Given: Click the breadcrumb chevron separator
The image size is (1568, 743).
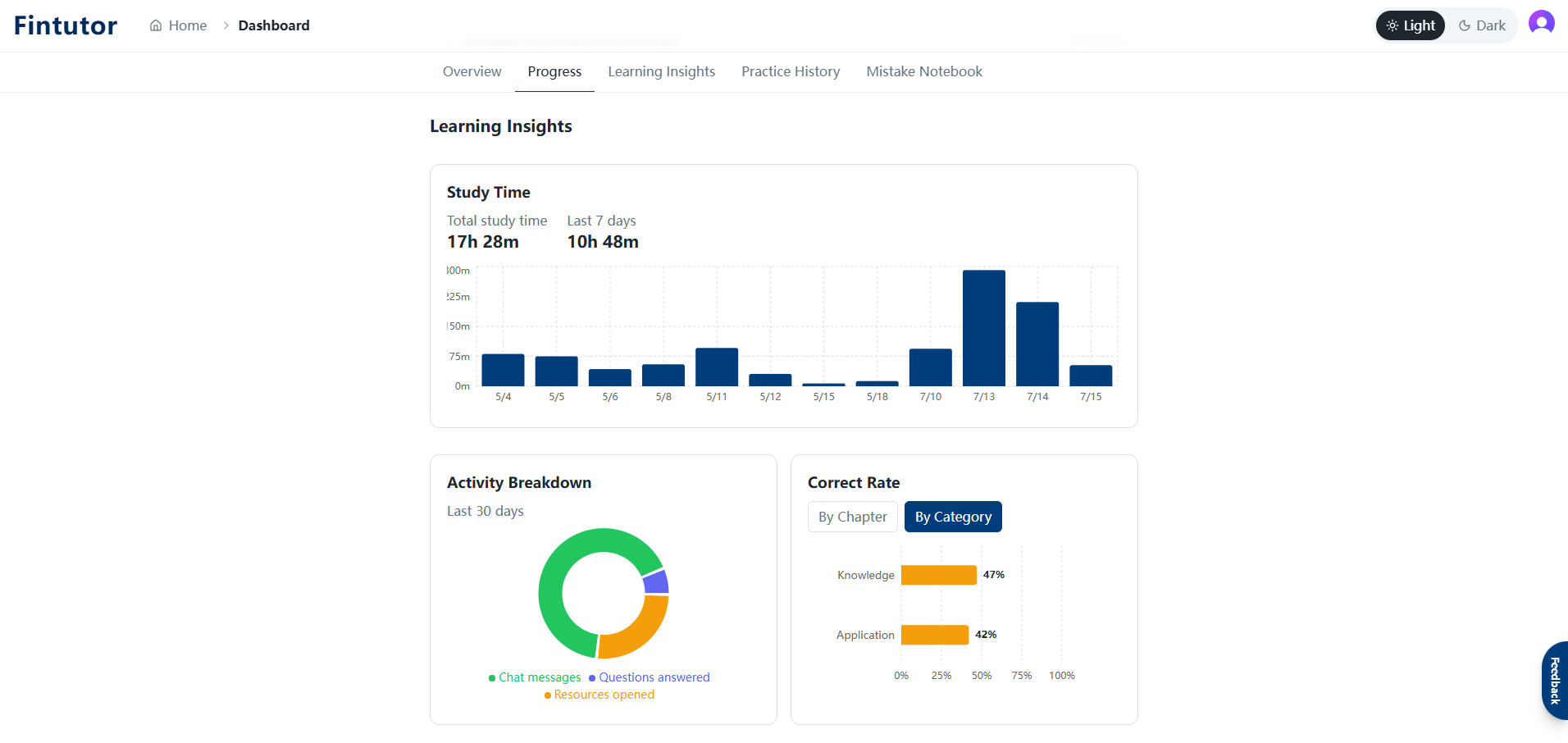Looking at the screenshot, I should tap(226, 25).
